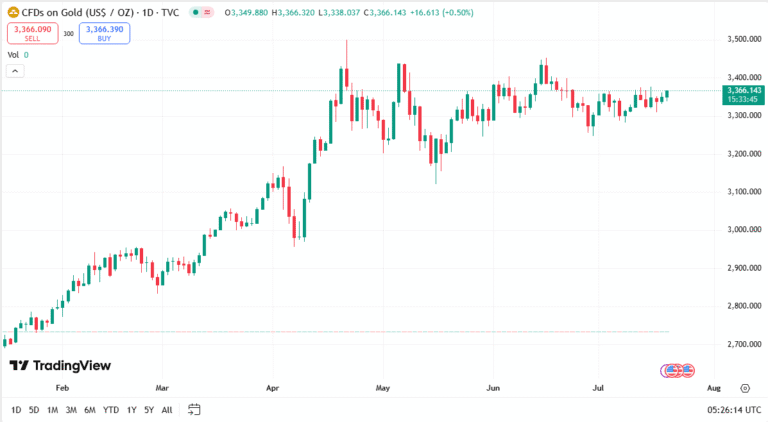Choose the 1Y range
Image resolution: width=768 pixels, height=422 pixels.
[x=131, y=410]
